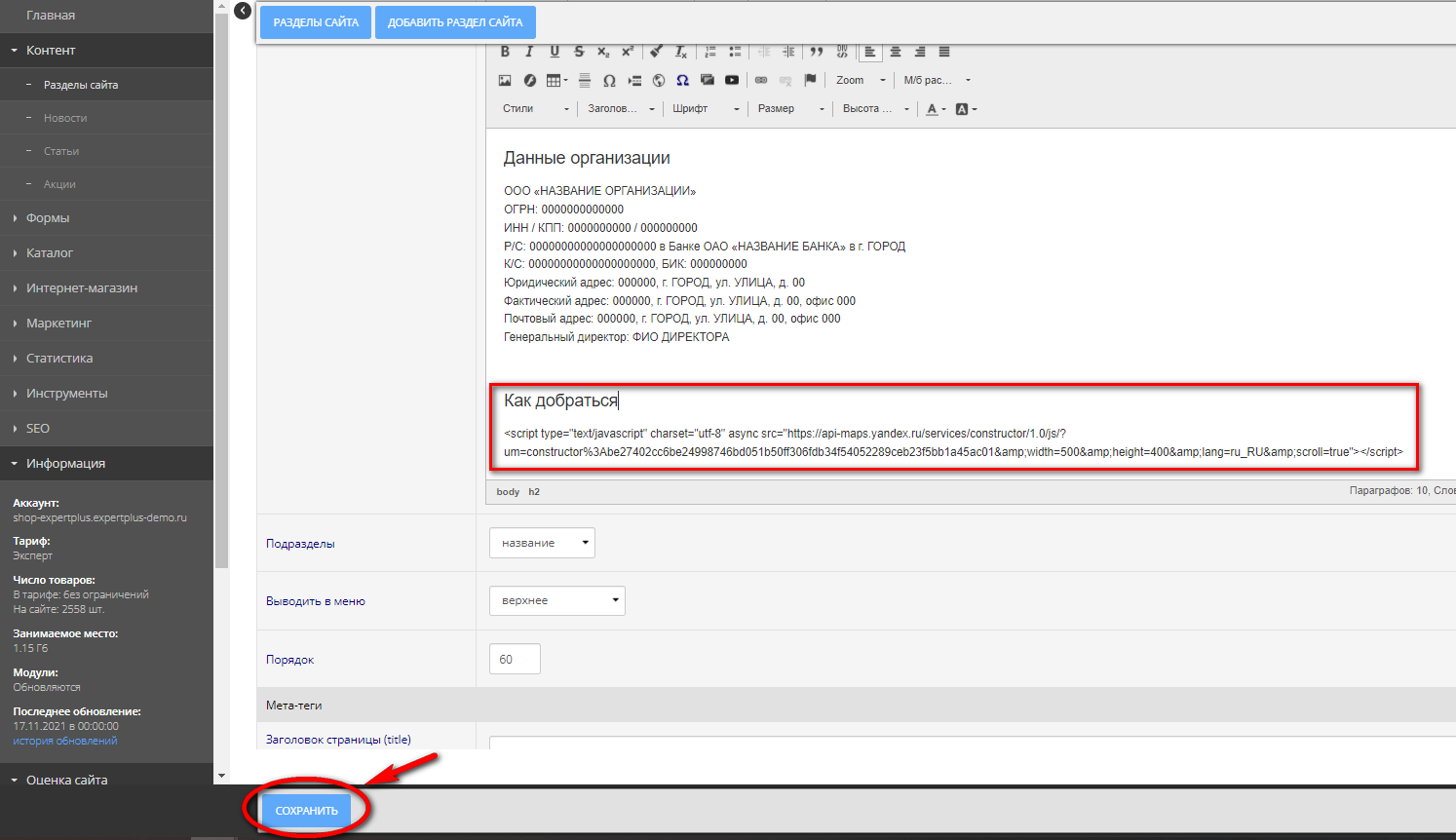Open the image gallery icon

tap(708, 80)
